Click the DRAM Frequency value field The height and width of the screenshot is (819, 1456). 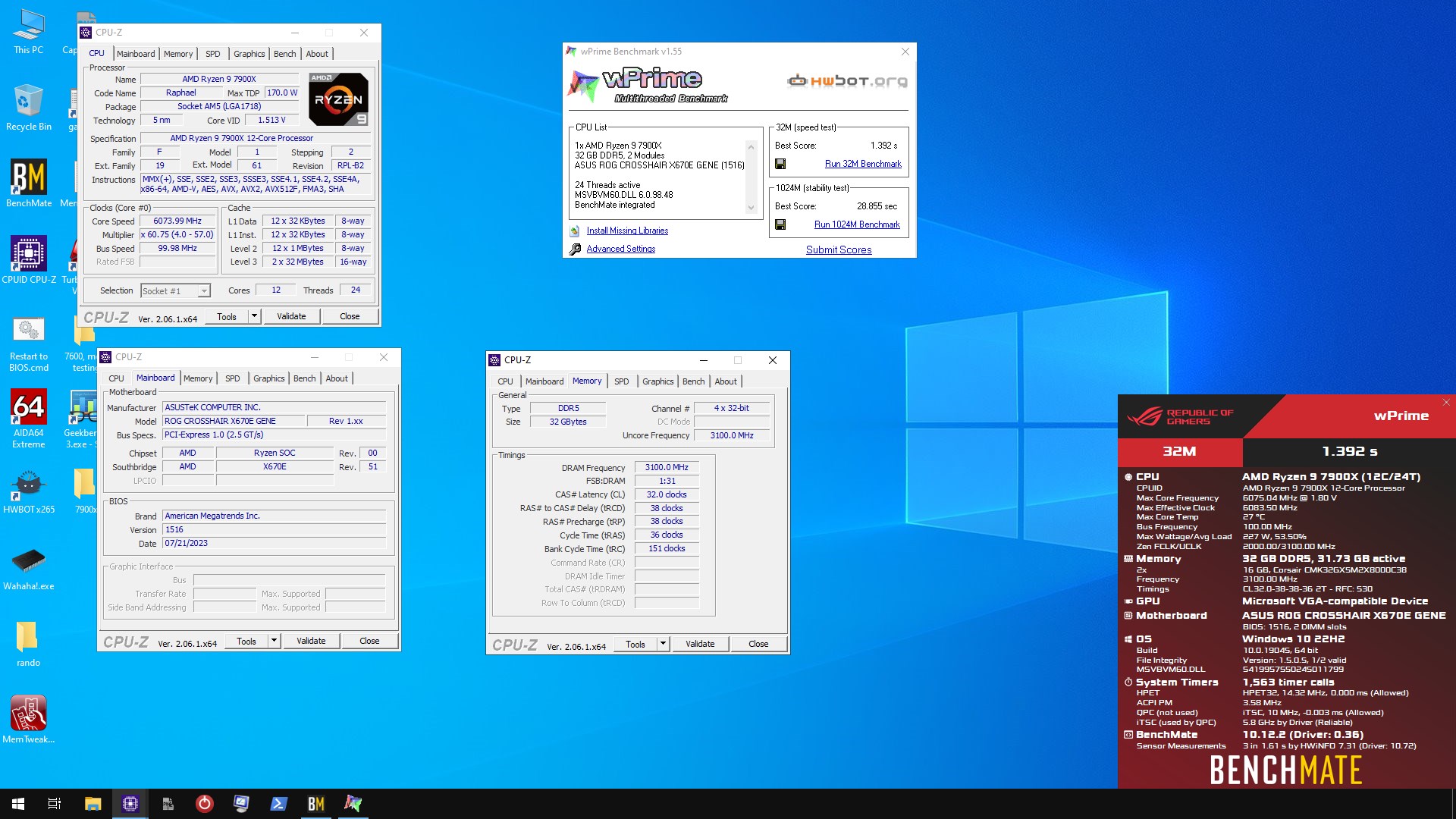(x=667, y=468)
